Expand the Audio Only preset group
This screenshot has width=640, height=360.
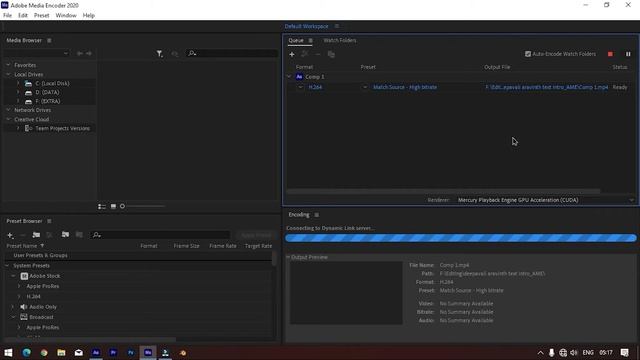pos(13,307)
